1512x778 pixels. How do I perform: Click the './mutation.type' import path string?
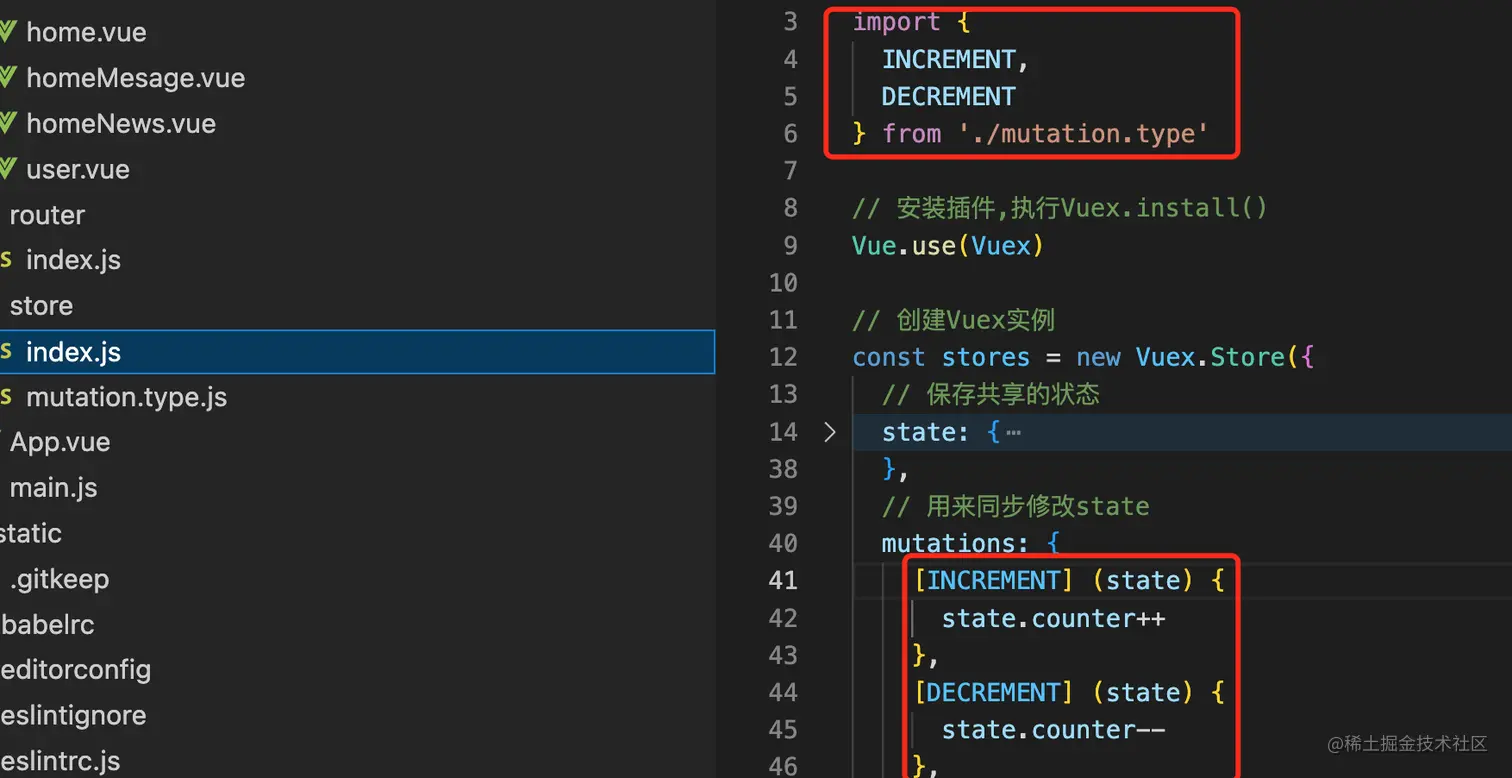1084,134
